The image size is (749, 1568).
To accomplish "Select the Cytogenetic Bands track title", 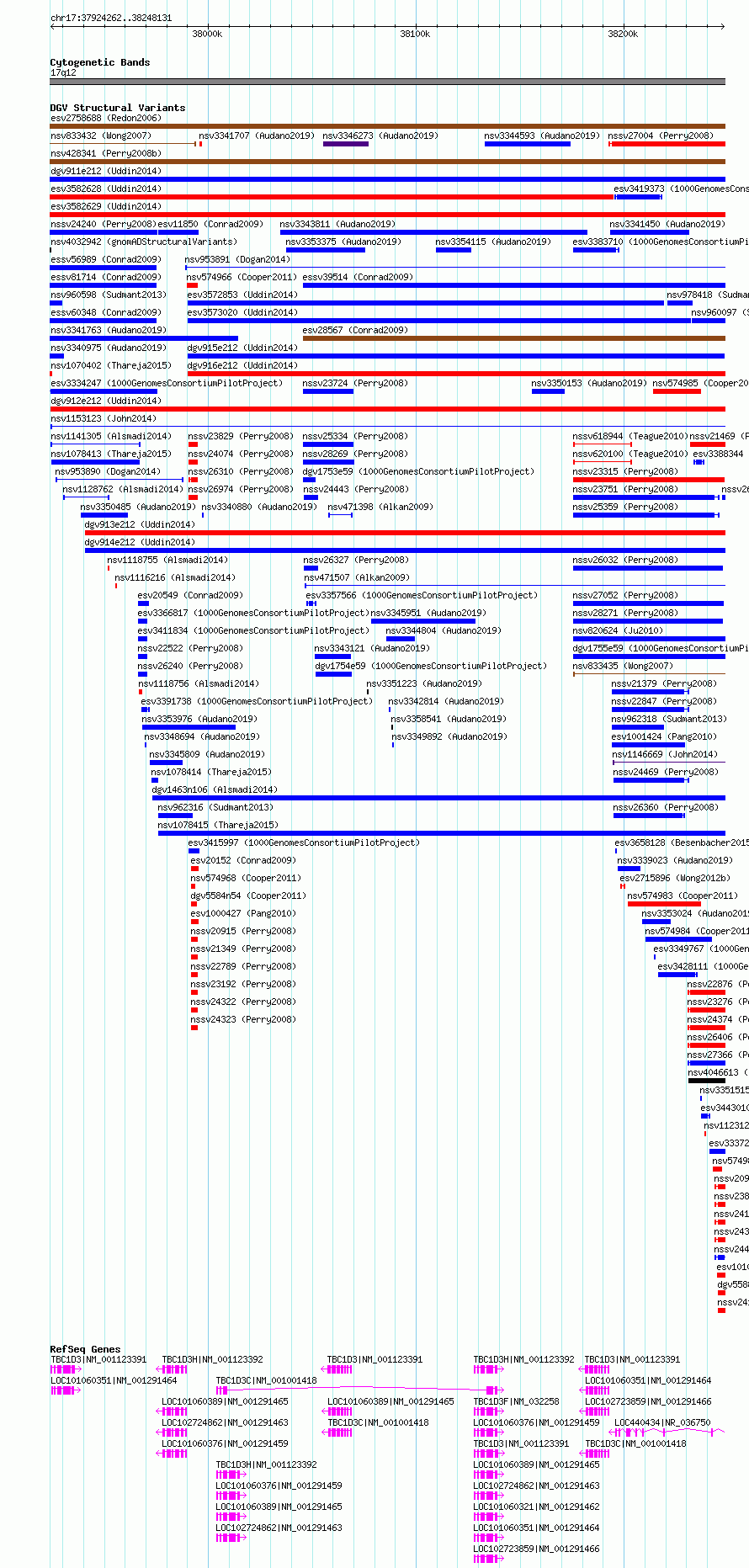I will pyautogui.click(x=100, y=62).
